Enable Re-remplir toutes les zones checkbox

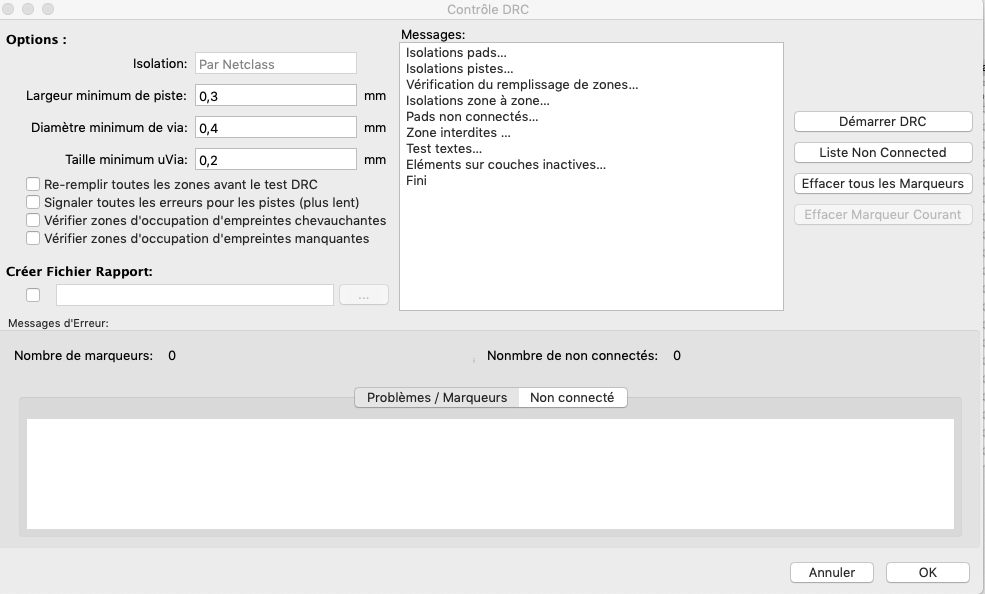pos(33,185)
